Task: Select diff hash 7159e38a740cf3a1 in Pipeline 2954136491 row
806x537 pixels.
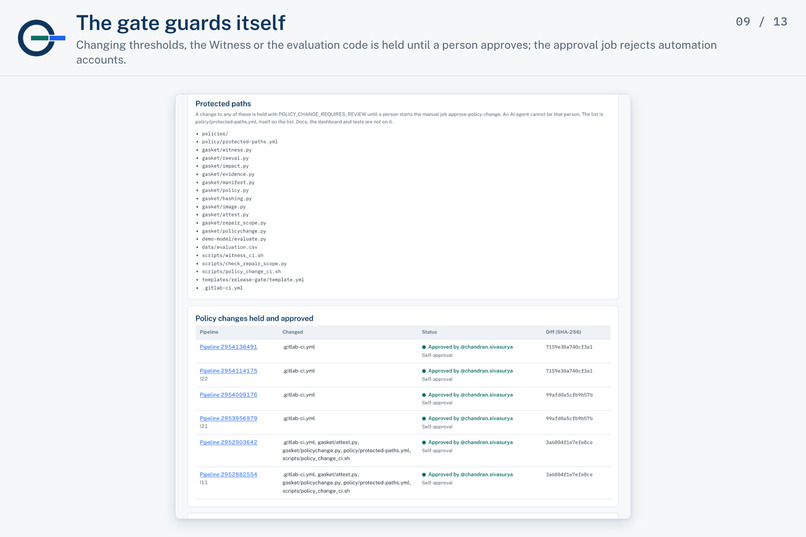Action: pyautogui.click(x=569, y=347)
